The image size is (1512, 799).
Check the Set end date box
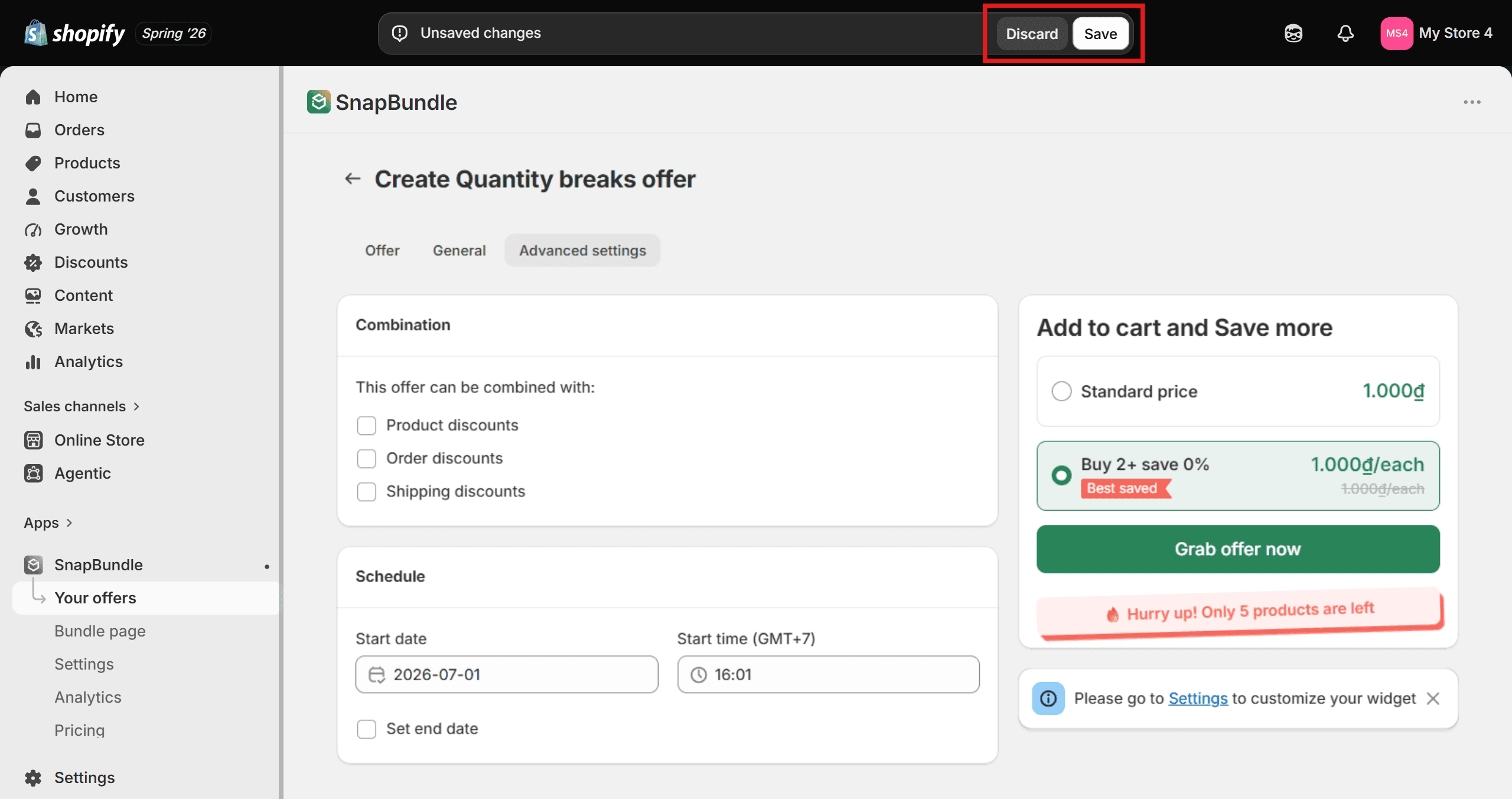pyautogui.click(x=366, y=729)
